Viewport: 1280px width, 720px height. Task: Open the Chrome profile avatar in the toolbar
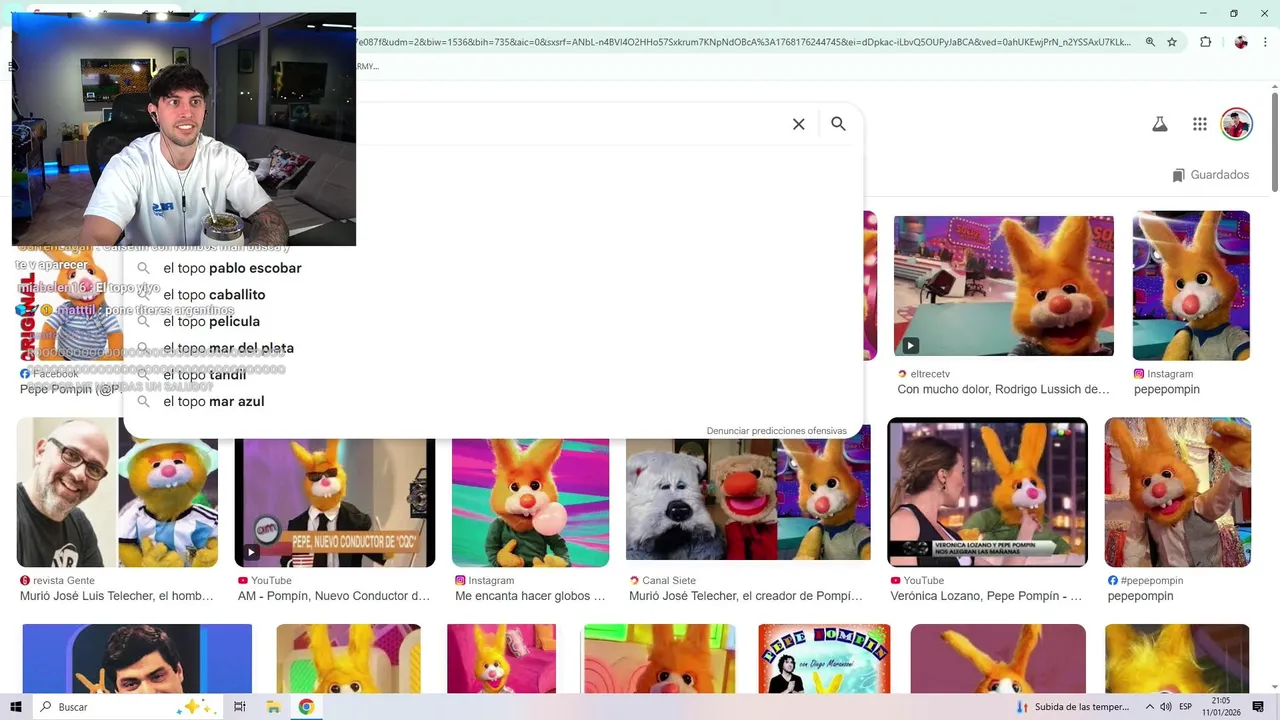coord(1241,42)
